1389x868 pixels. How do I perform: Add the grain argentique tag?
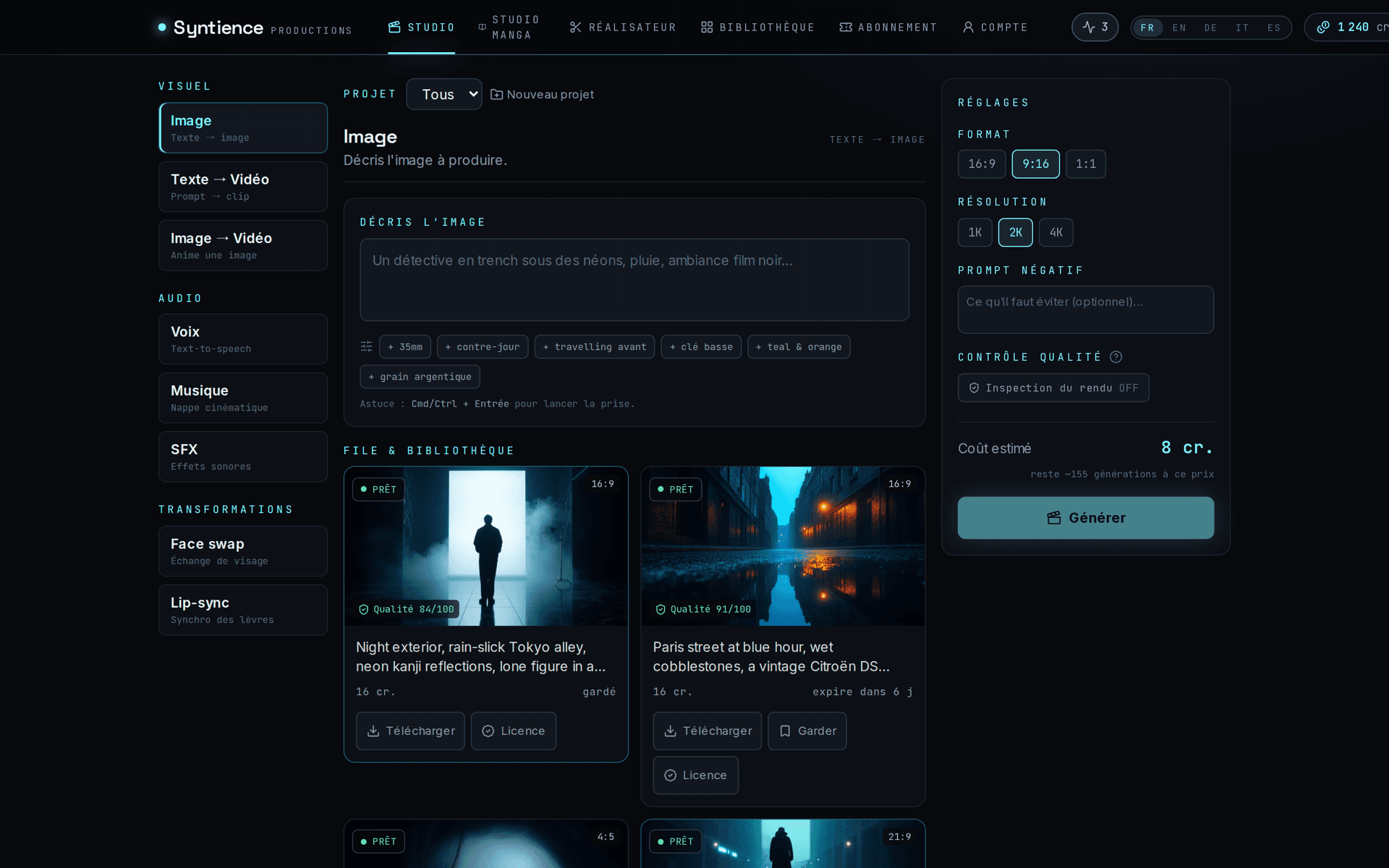420,377
